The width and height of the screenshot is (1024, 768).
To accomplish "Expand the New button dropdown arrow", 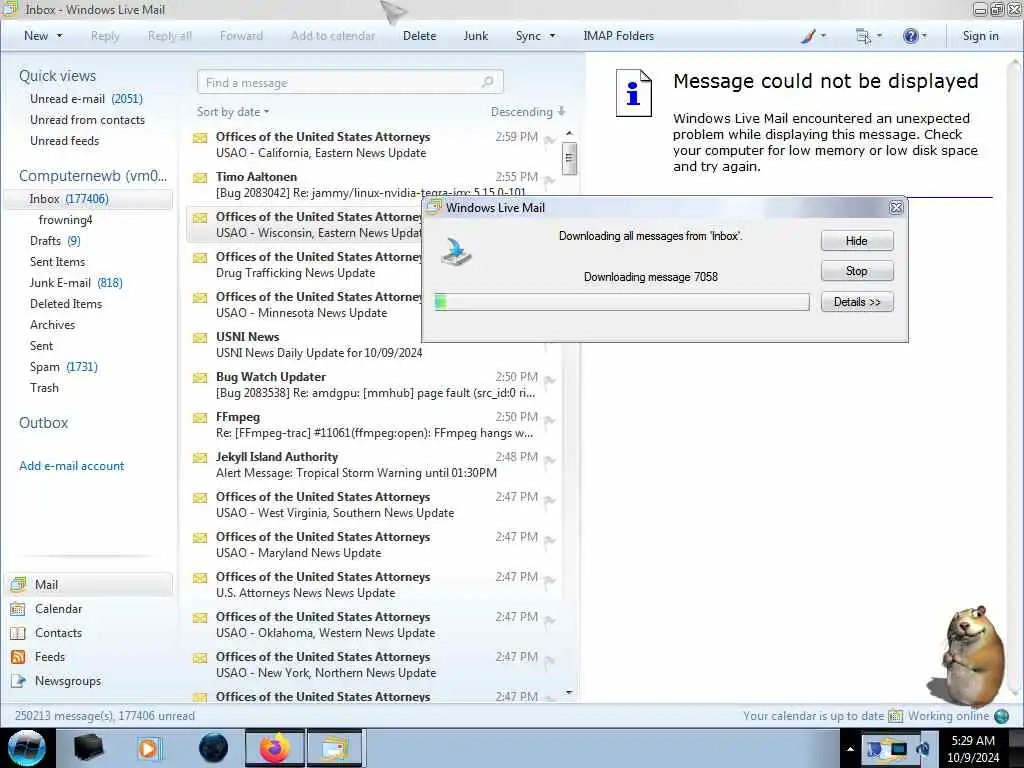I will tap(59, 36).
